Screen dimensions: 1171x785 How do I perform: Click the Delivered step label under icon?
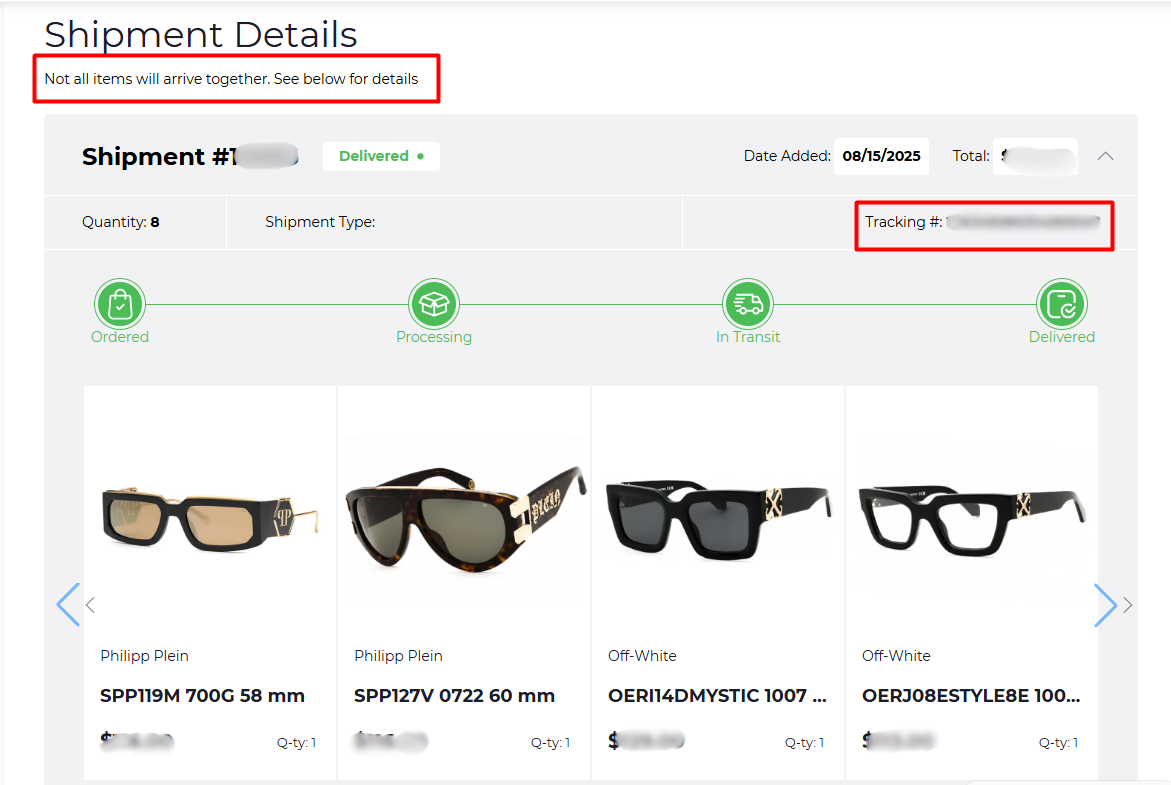[1062, 337]
